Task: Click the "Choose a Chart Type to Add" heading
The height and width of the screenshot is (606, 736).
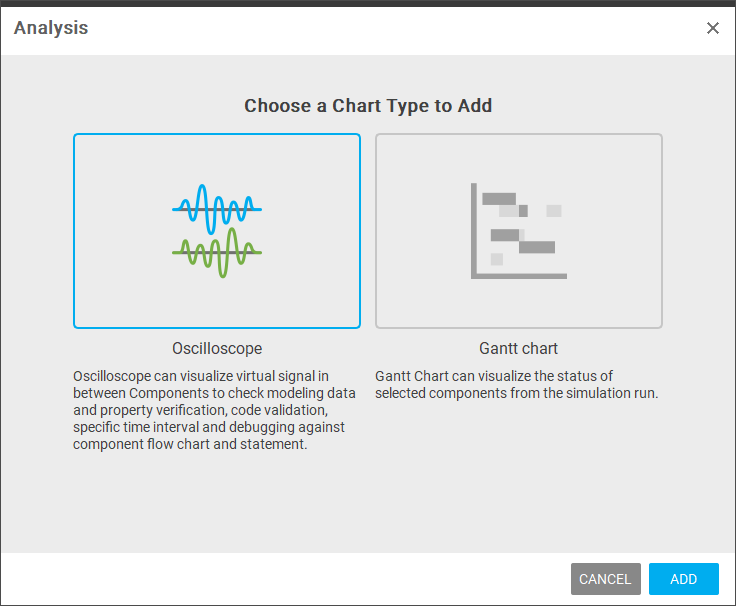Action: pos(368,106)
